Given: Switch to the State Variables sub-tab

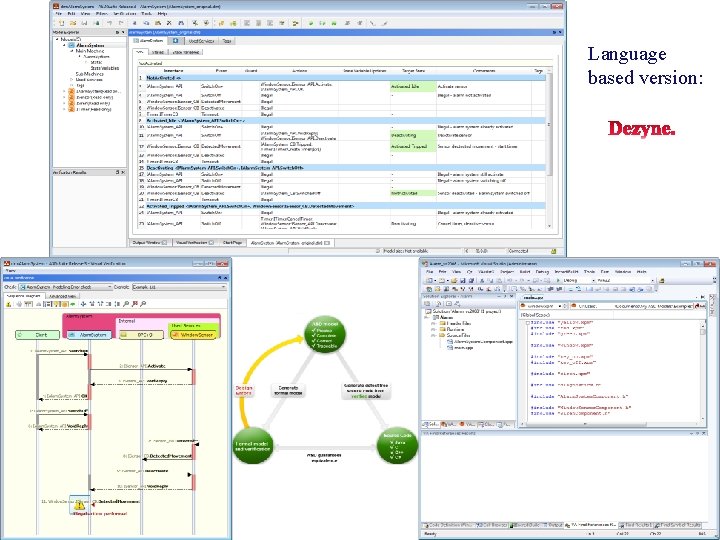Looking at the screenshot, I should click(186, 52).
